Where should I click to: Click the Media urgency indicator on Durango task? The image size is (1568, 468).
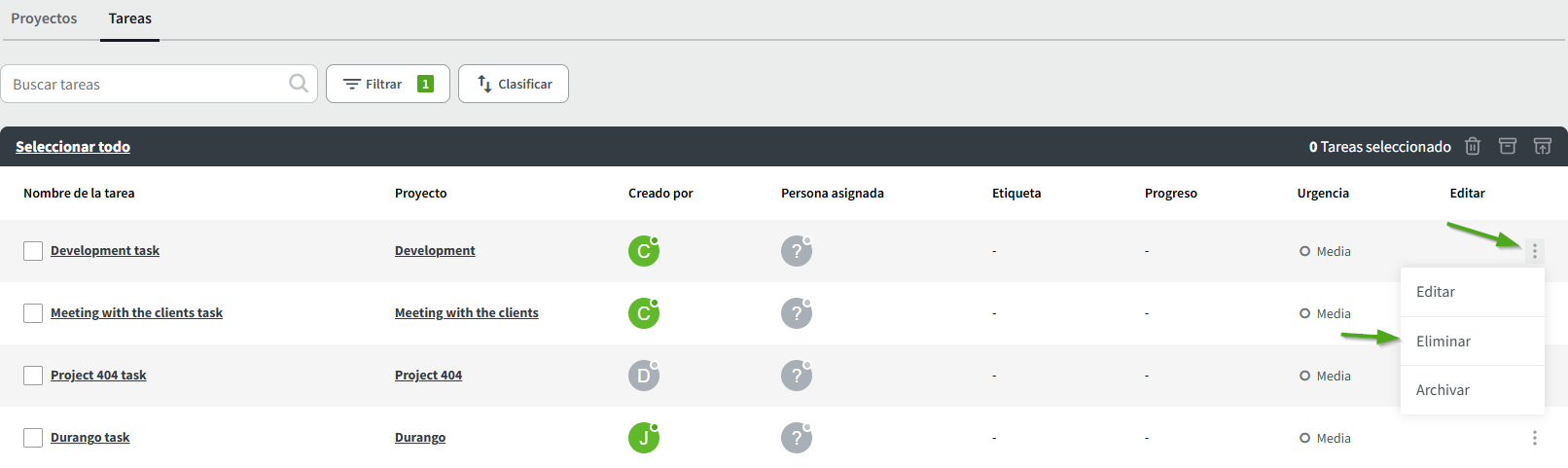coord(1325,438)
